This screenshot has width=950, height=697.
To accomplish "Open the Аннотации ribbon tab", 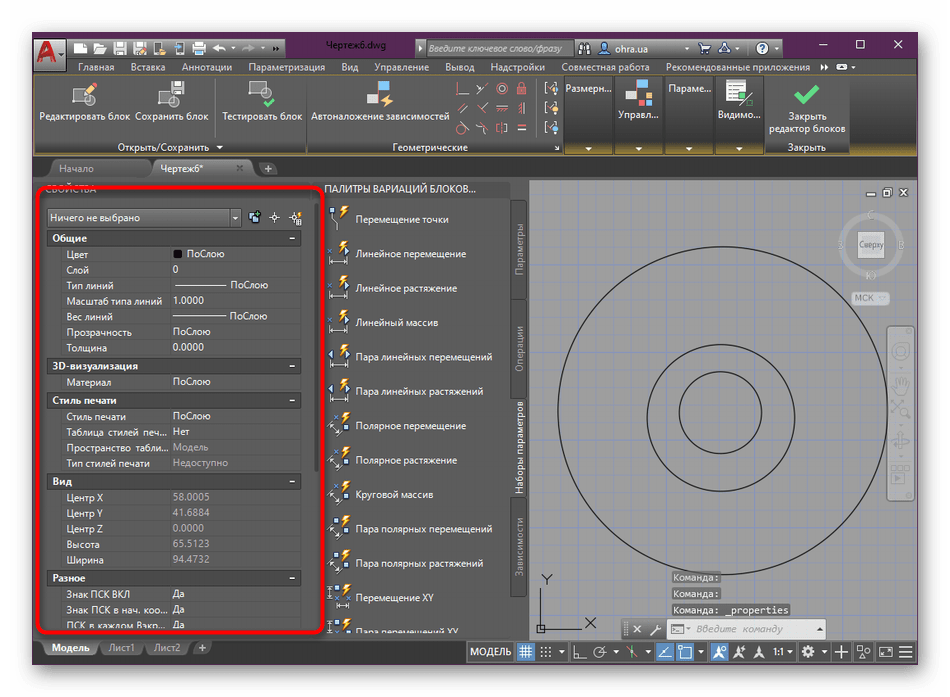I will click(x=207, y=67).
